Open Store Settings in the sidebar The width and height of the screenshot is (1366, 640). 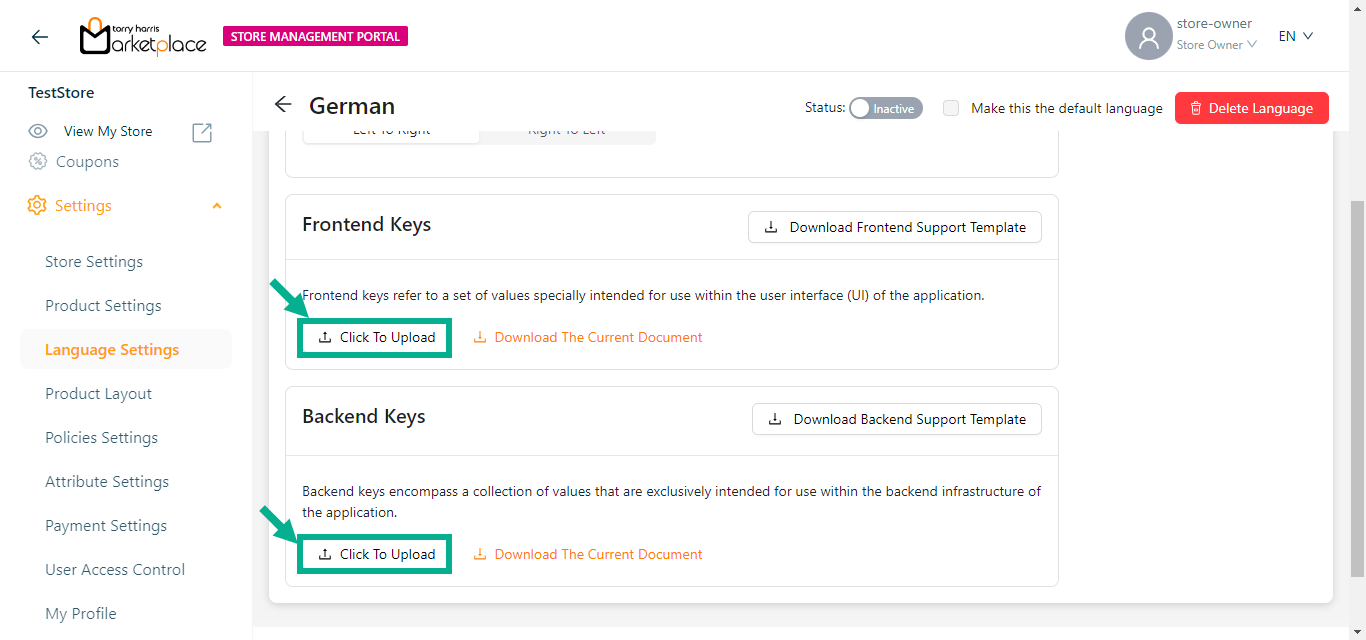94,262
